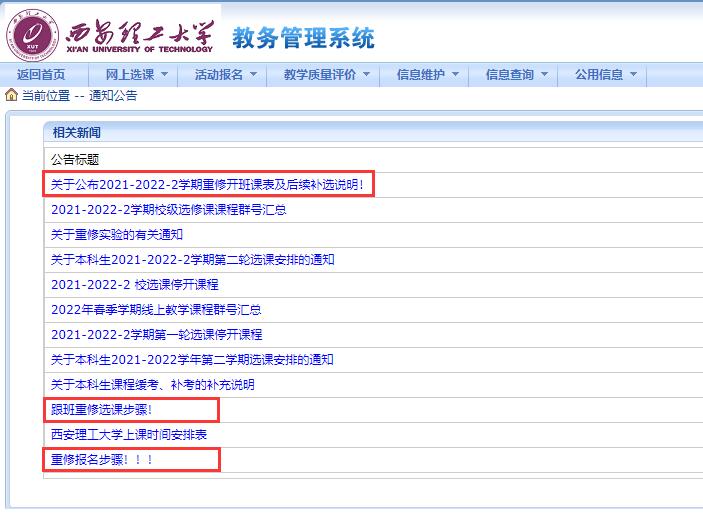This screenshot has width=703, height=516.
Task: Open the 返回首页 menu item
Action: pos(41,75)
